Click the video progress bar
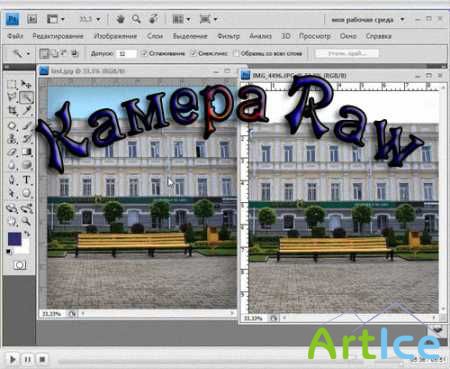This screenshot has width=450, height=369. (230, 361)
